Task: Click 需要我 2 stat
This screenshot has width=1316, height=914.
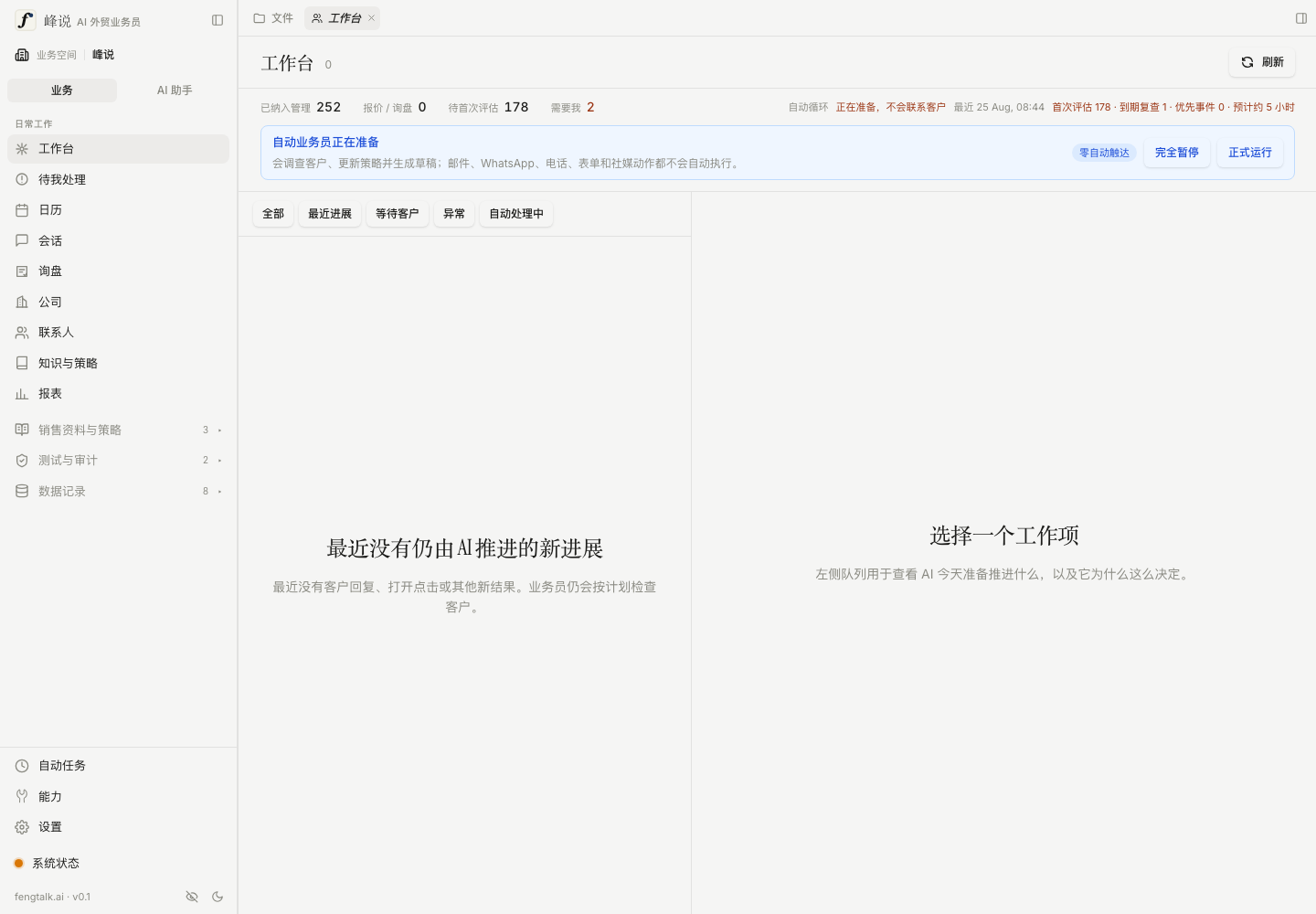Action: coord(573,108)
